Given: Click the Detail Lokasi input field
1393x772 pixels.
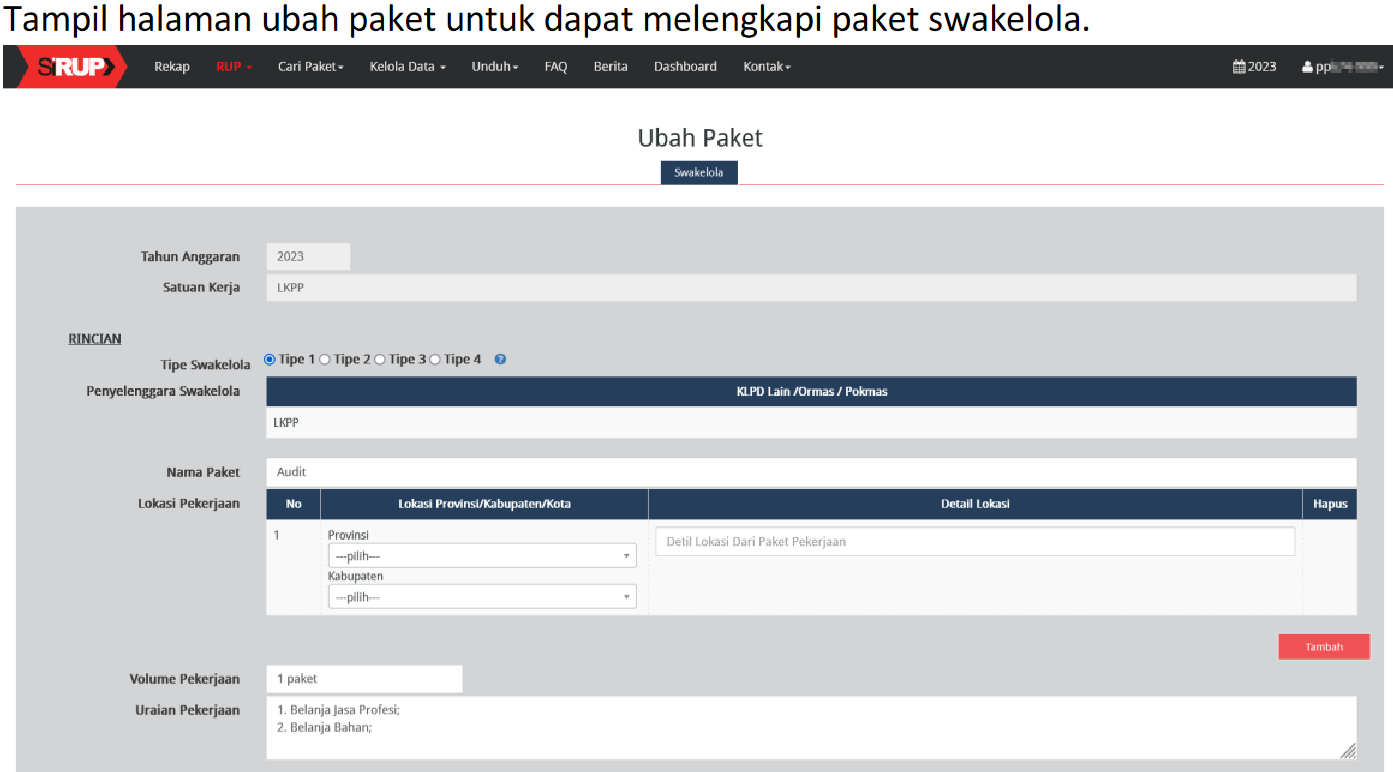Looking at the screenshot, I should [975, 542].
